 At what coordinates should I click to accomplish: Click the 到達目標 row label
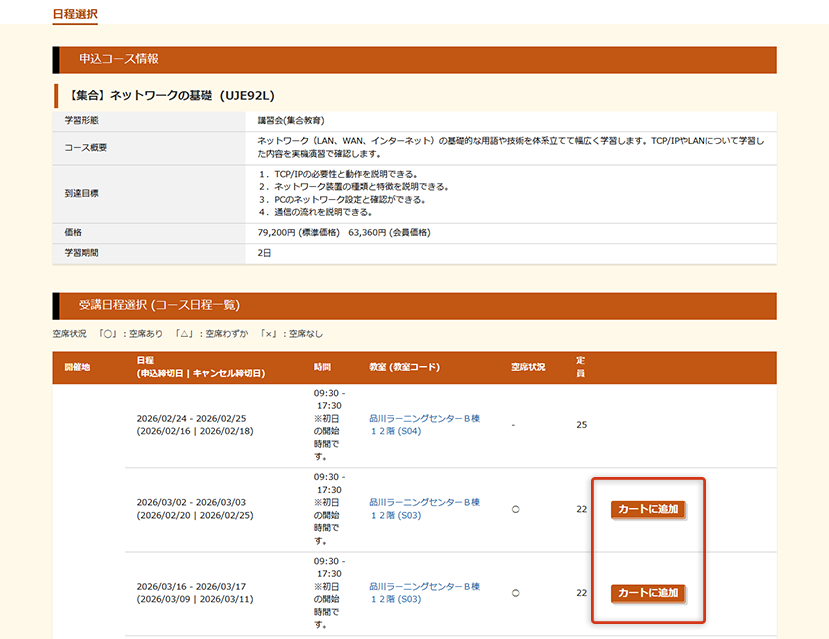click(81, 193)
